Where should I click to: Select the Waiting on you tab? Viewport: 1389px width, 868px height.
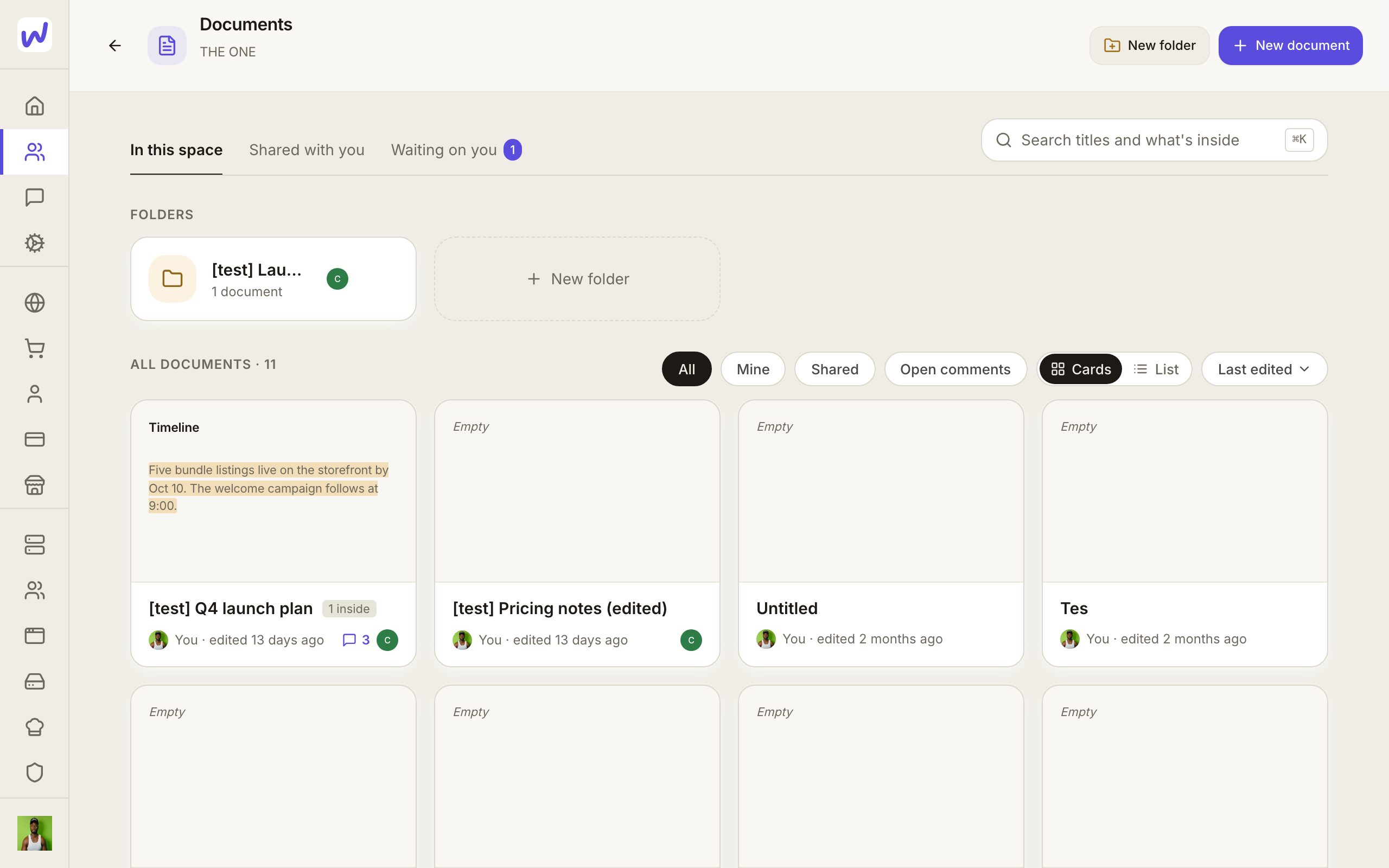[456, 150]
